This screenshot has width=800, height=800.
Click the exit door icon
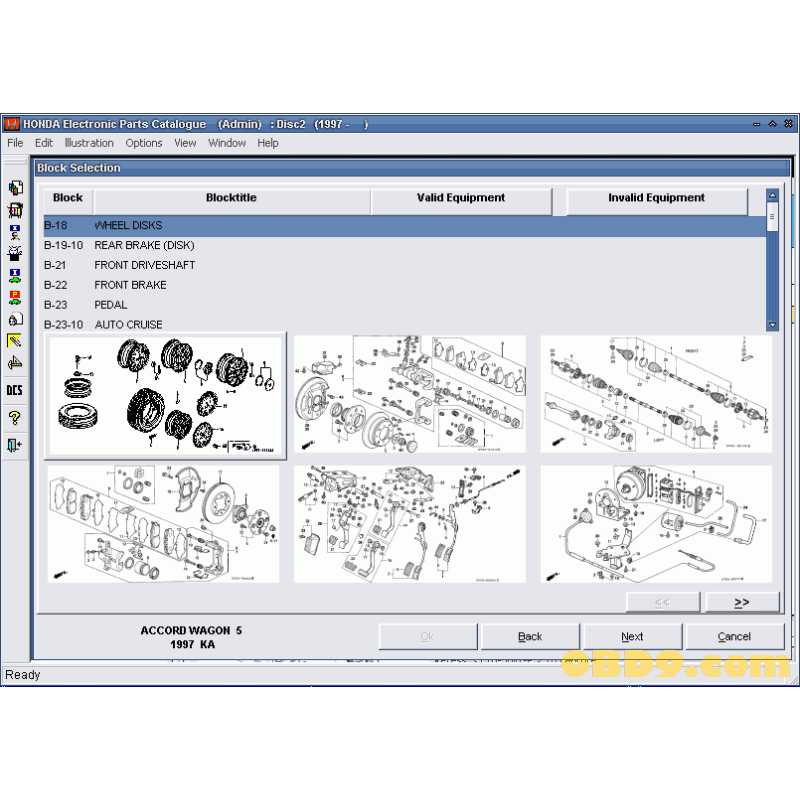coord(14,445)
